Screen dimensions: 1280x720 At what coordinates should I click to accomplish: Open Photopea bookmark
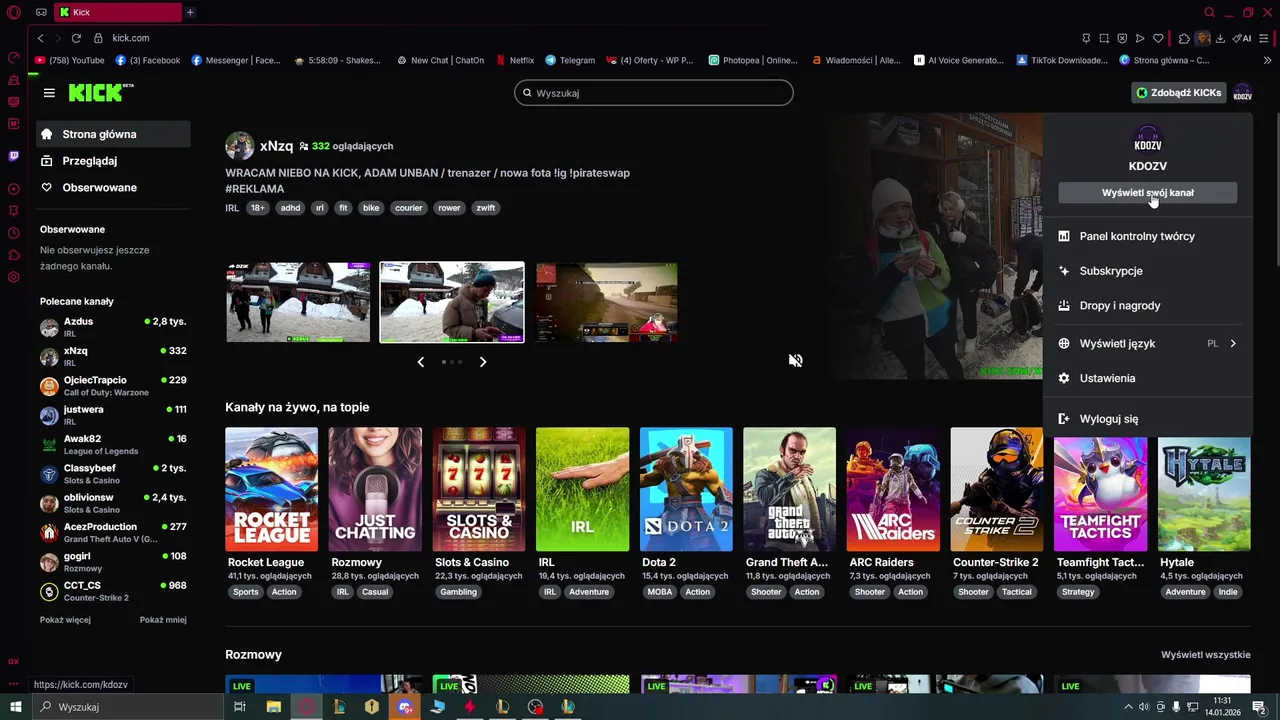tap(753, 60)
